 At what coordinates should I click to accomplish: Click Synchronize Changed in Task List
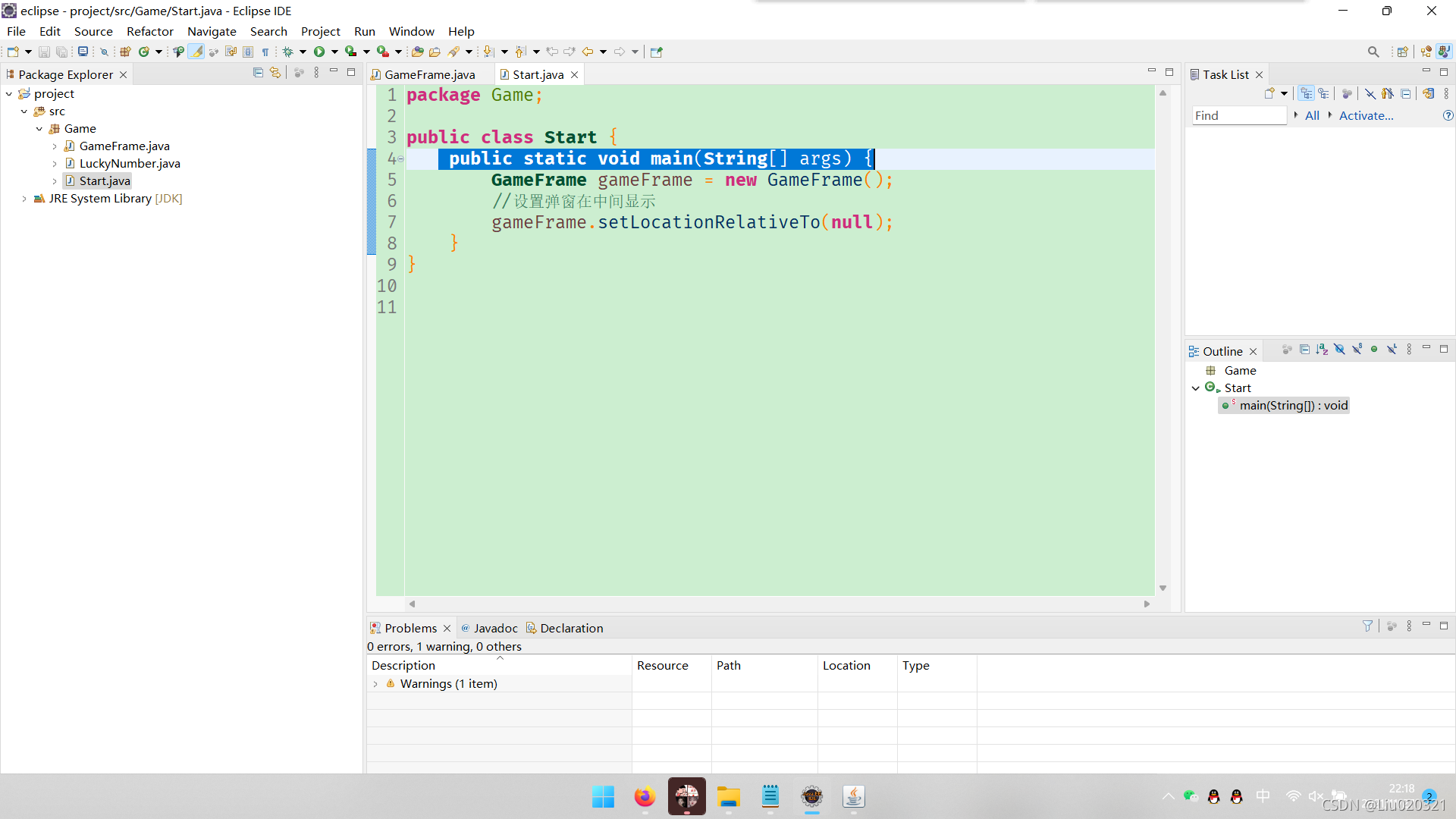point(1428,93)
